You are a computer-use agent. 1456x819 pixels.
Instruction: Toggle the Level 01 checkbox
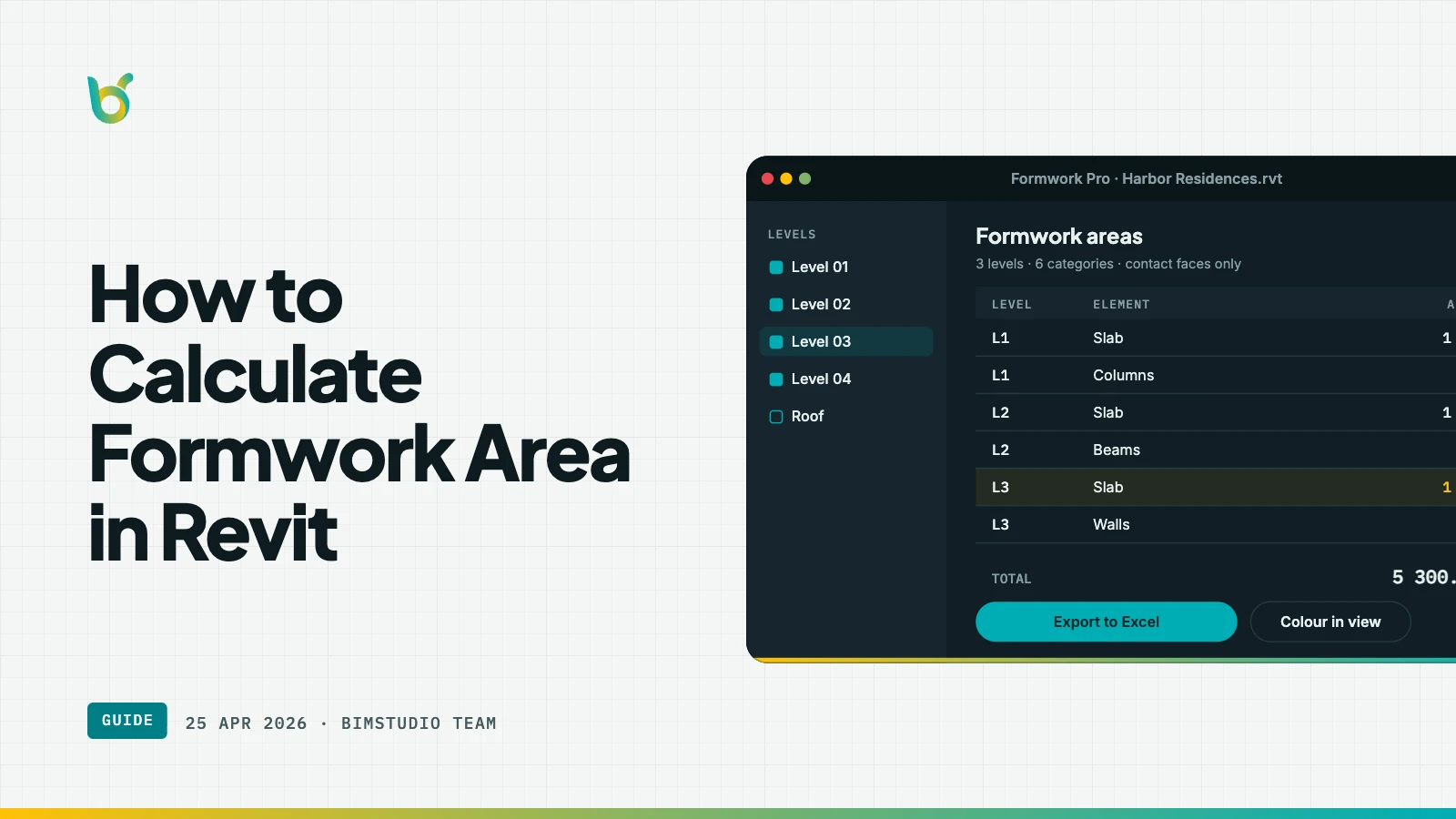pyautogui.click(x=776, y=268)
